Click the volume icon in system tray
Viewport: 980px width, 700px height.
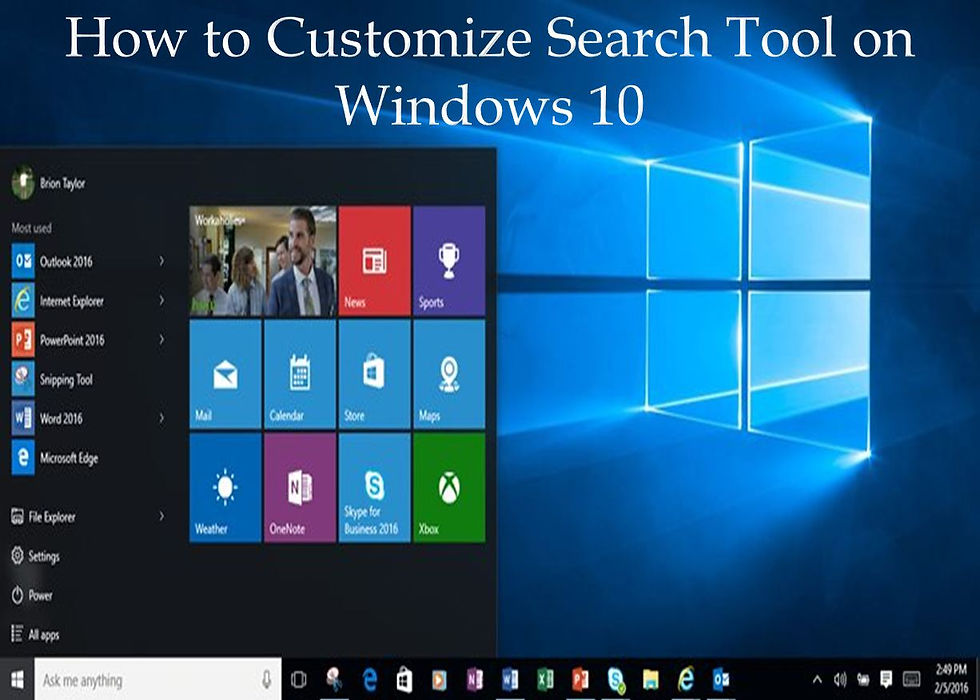tap(840, 679)
